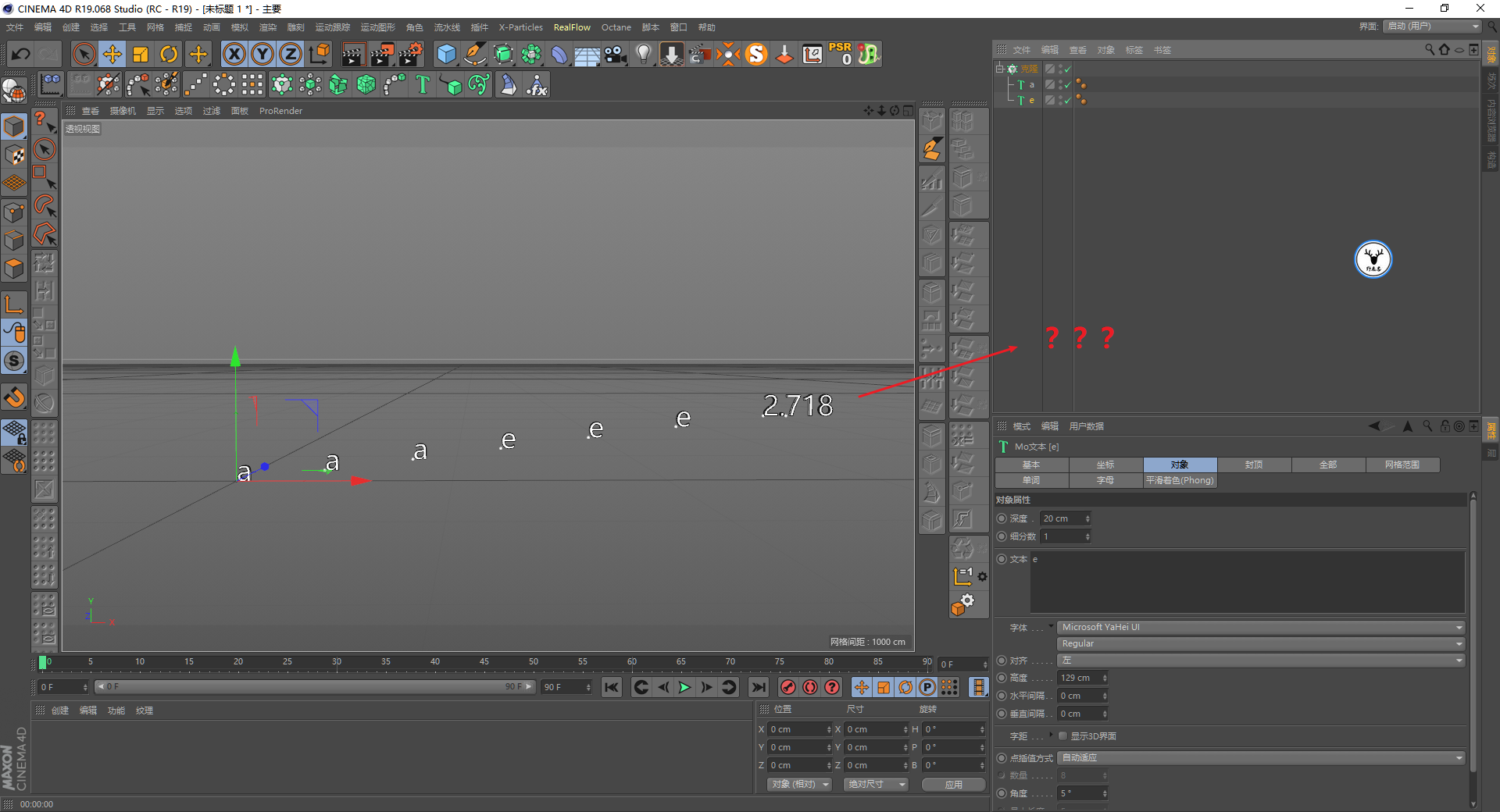Activate the Rotate tool in top toolbar
This screenshot has width=1500, height=812.
pyautogui.click(x=169, y=54)
